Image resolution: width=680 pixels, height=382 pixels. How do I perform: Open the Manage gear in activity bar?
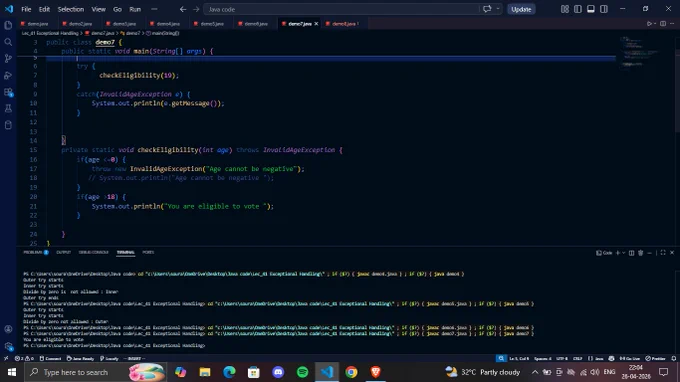8,346
